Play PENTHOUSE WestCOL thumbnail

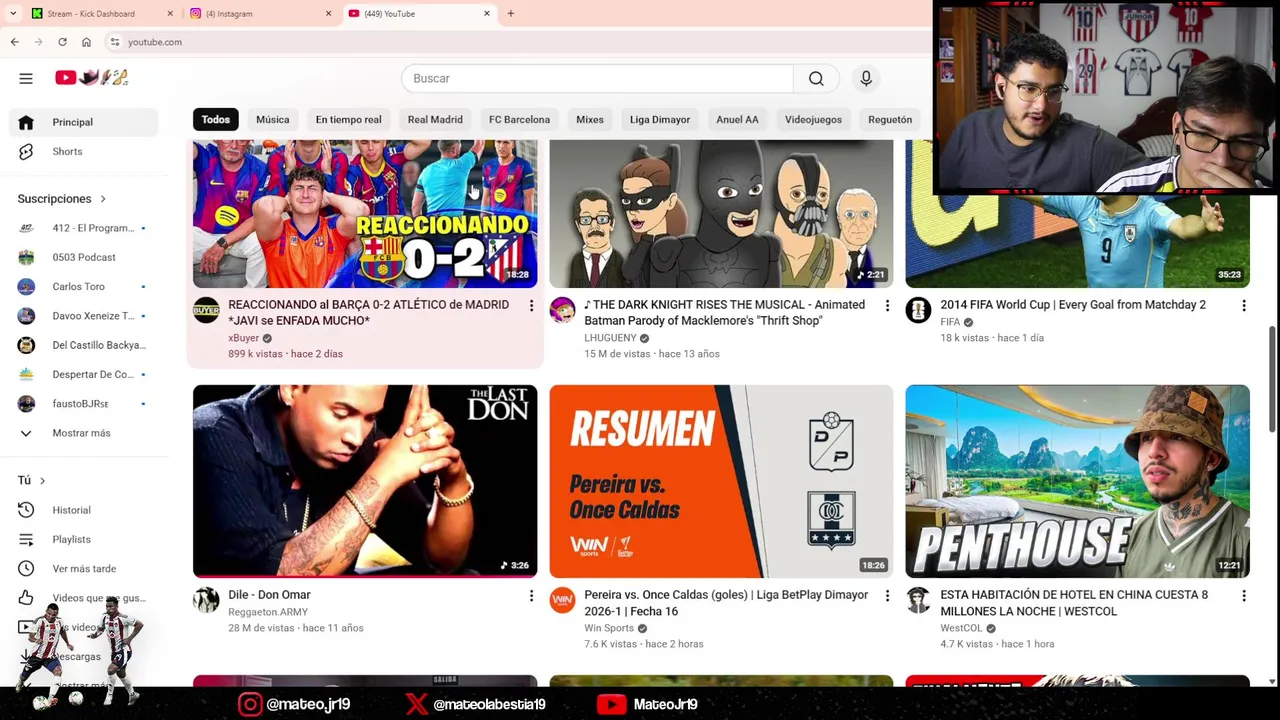pyautogui.click(x=1077, y=481)
